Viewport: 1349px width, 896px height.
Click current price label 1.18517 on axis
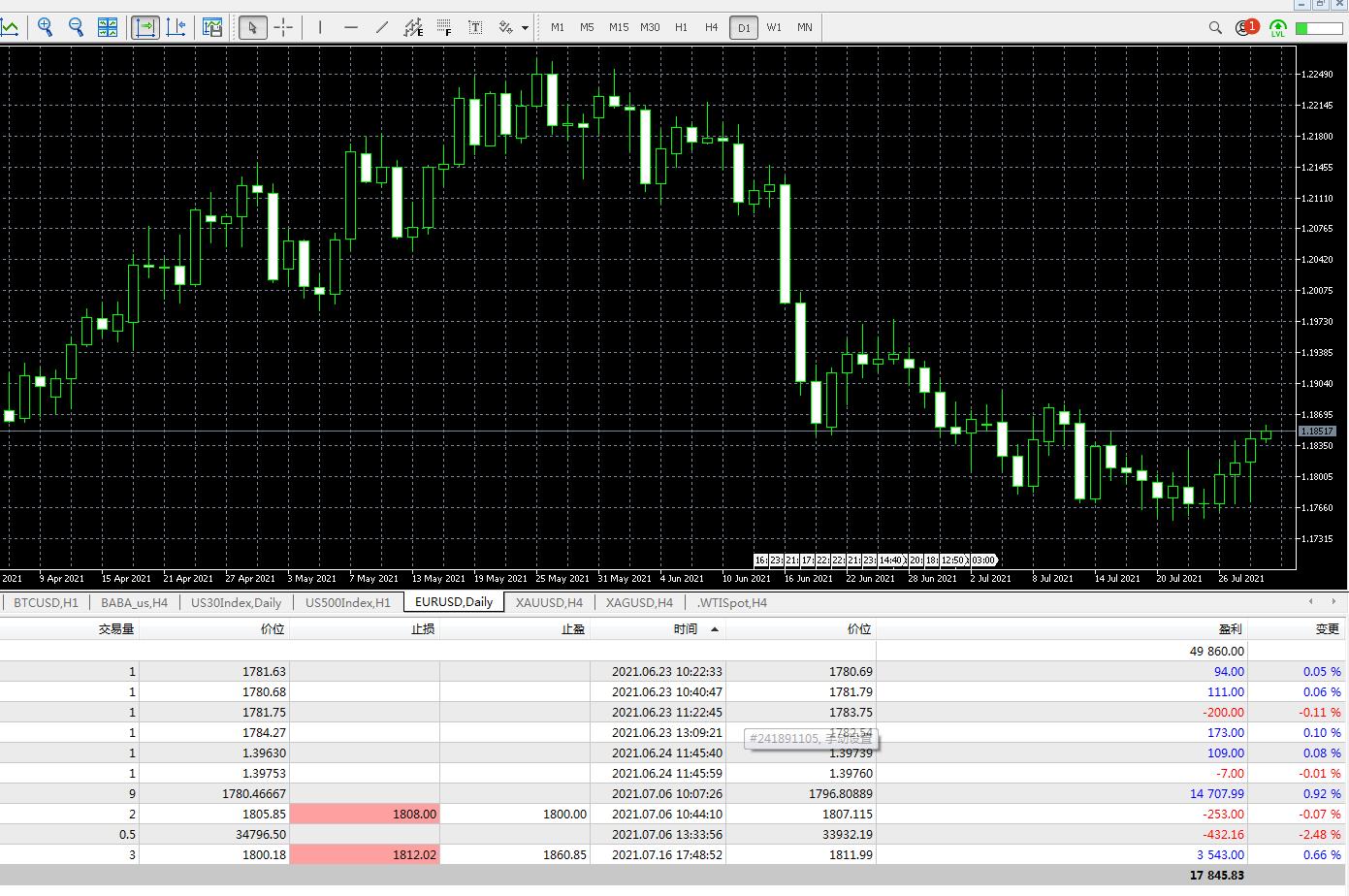[1317, 431]
